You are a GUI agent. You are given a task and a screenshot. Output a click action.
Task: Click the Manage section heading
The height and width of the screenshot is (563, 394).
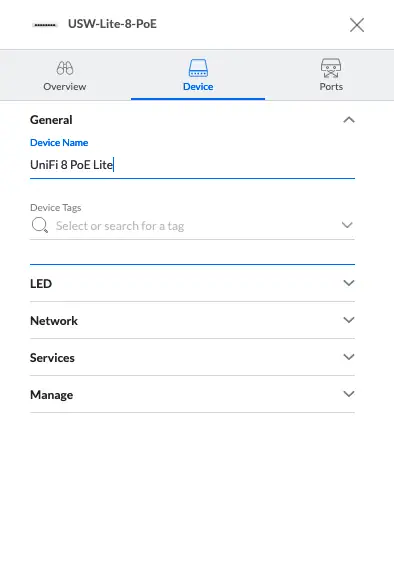pos(52,395)
